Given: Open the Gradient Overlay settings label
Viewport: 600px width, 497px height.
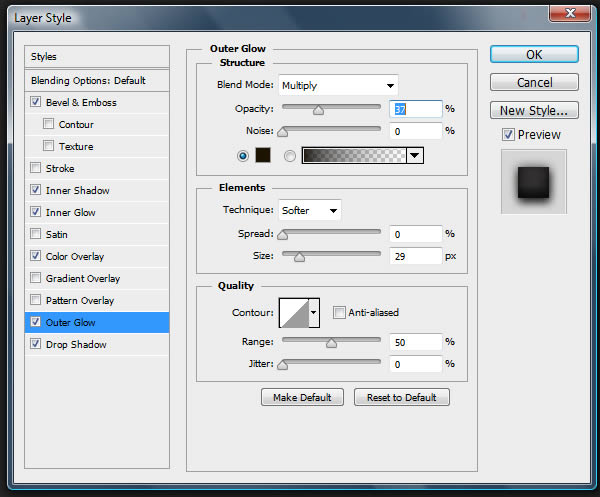Looking at the screenshot, I should 83,278.
